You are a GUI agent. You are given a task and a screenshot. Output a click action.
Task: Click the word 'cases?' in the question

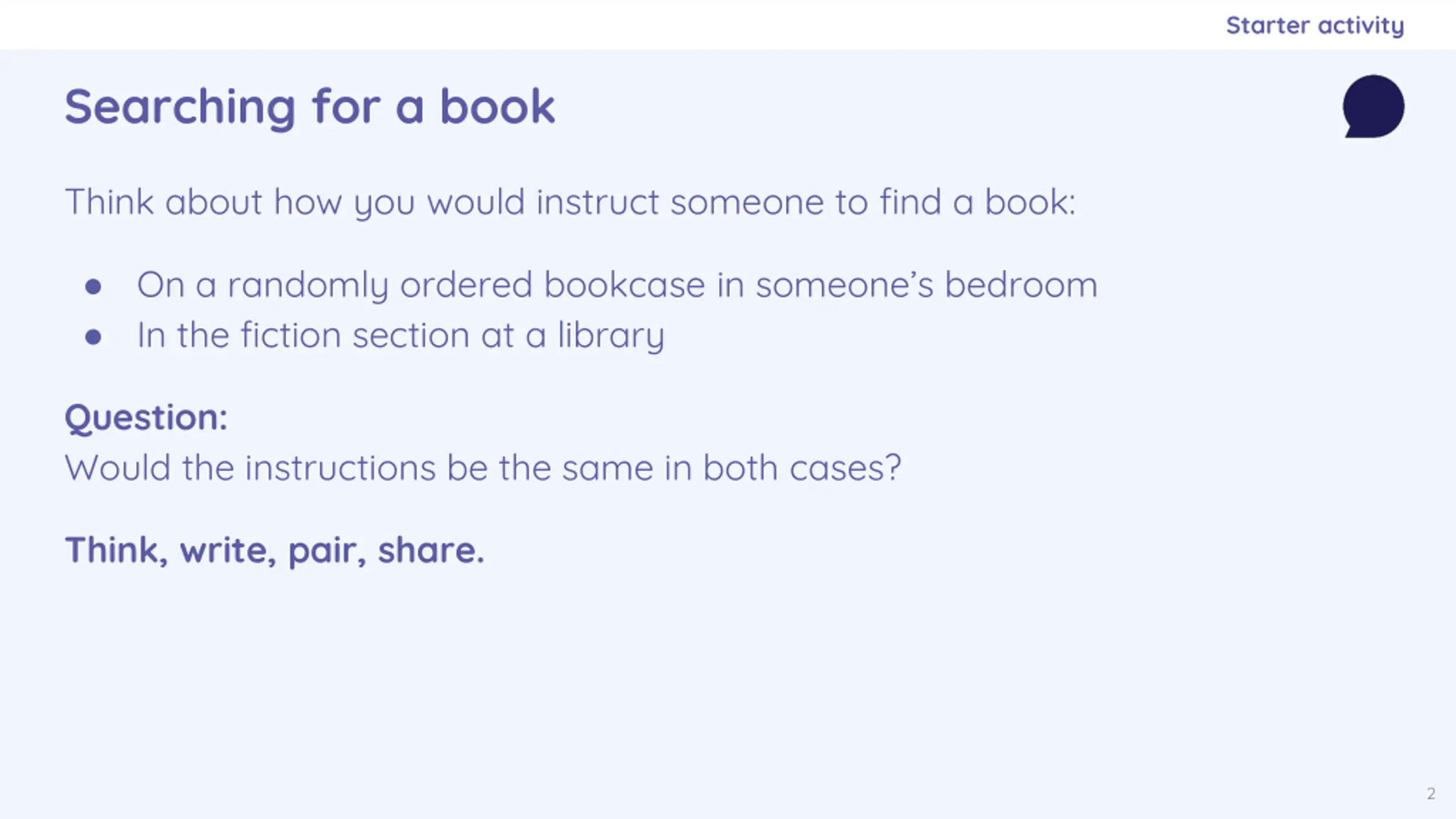click(x=845, y=468)
